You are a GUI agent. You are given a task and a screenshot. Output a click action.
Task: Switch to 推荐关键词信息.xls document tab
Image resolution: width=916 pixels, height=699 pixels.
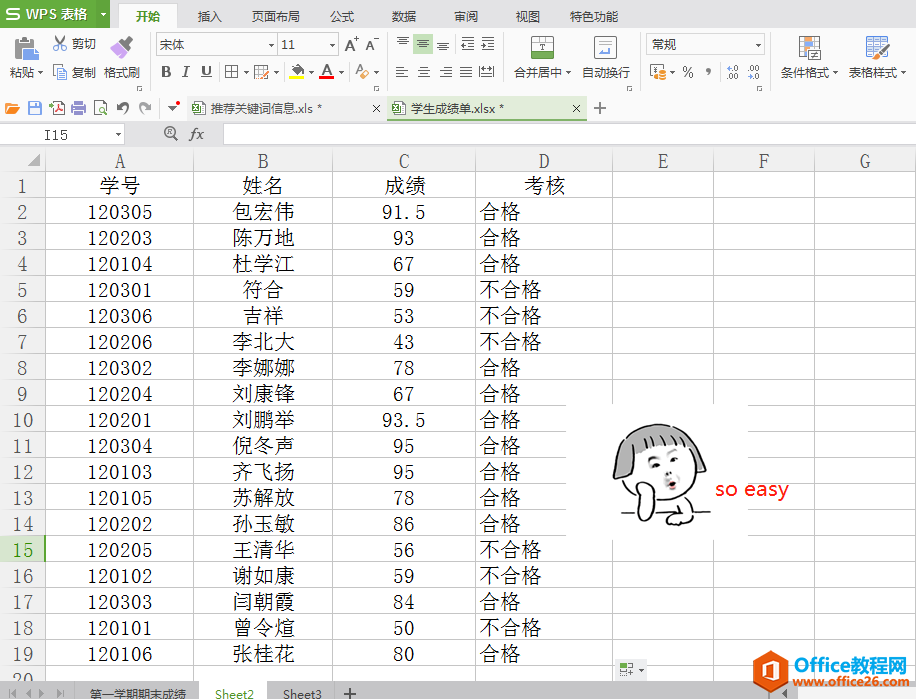click(285, 108)
